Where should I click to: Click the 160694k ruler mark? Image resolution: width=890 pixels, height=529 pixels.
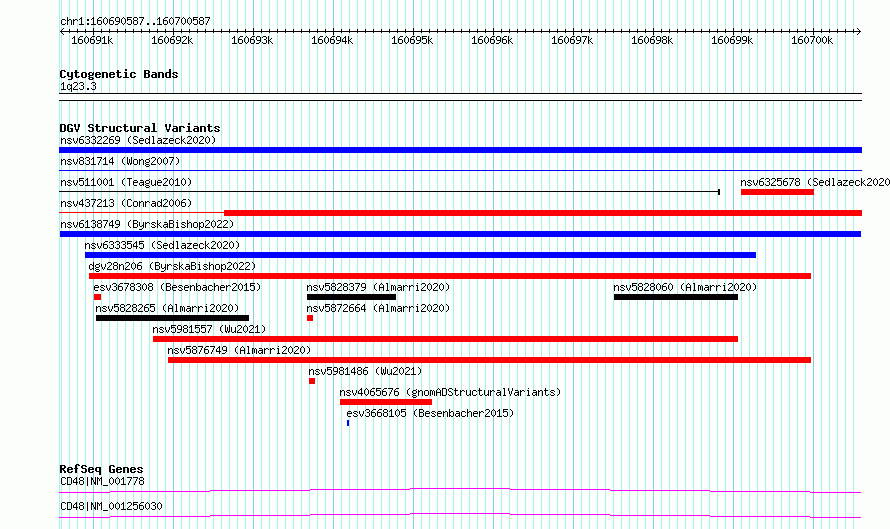[x=332, y=40]
